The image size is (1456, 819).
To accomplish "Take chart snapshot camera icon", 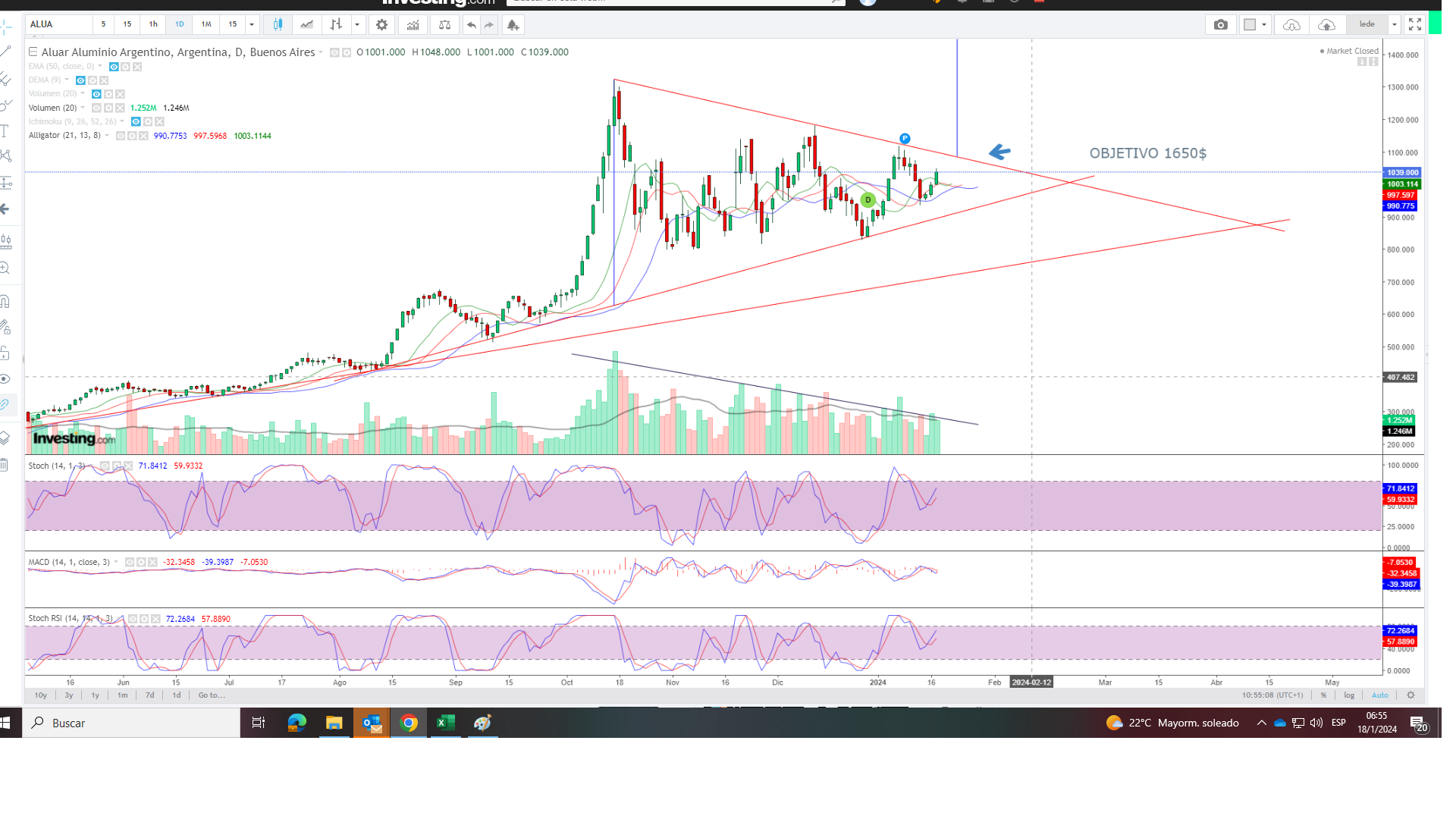I will click(1220, 25).
